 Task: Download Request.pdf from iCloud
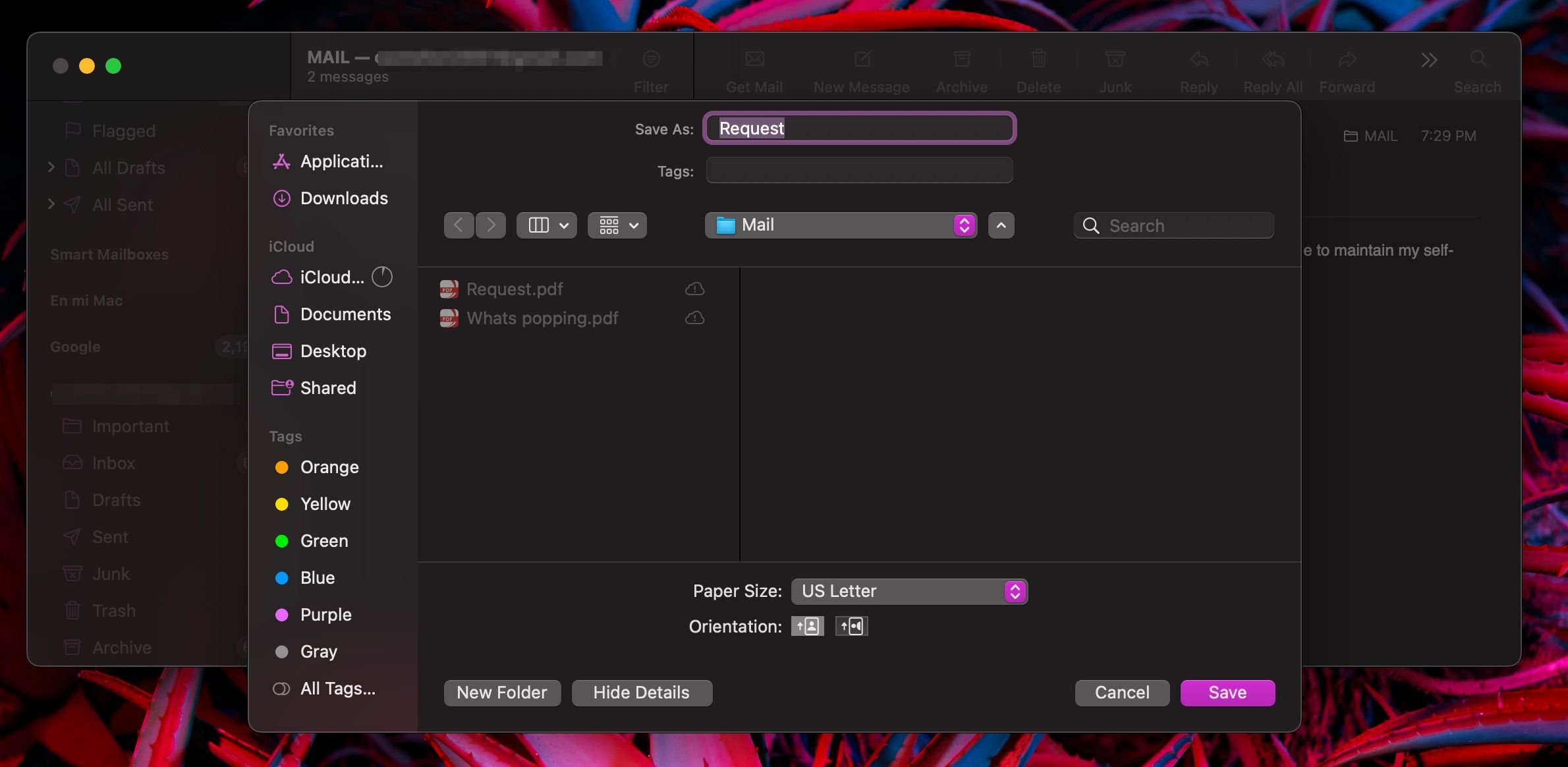pyautogui.click(x=695, y=288)
